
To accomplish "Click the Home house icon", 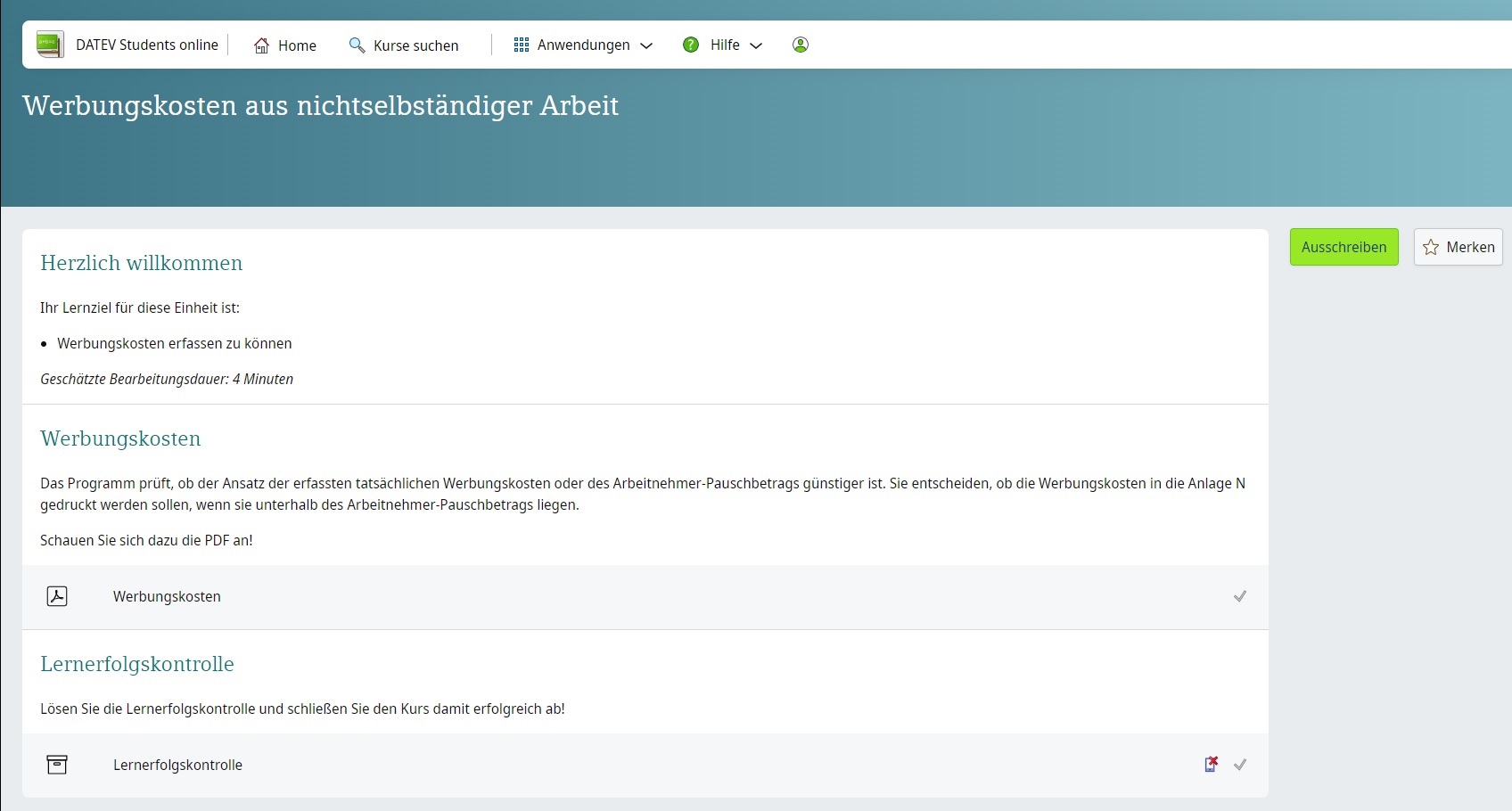I will [x=260, y=45].
